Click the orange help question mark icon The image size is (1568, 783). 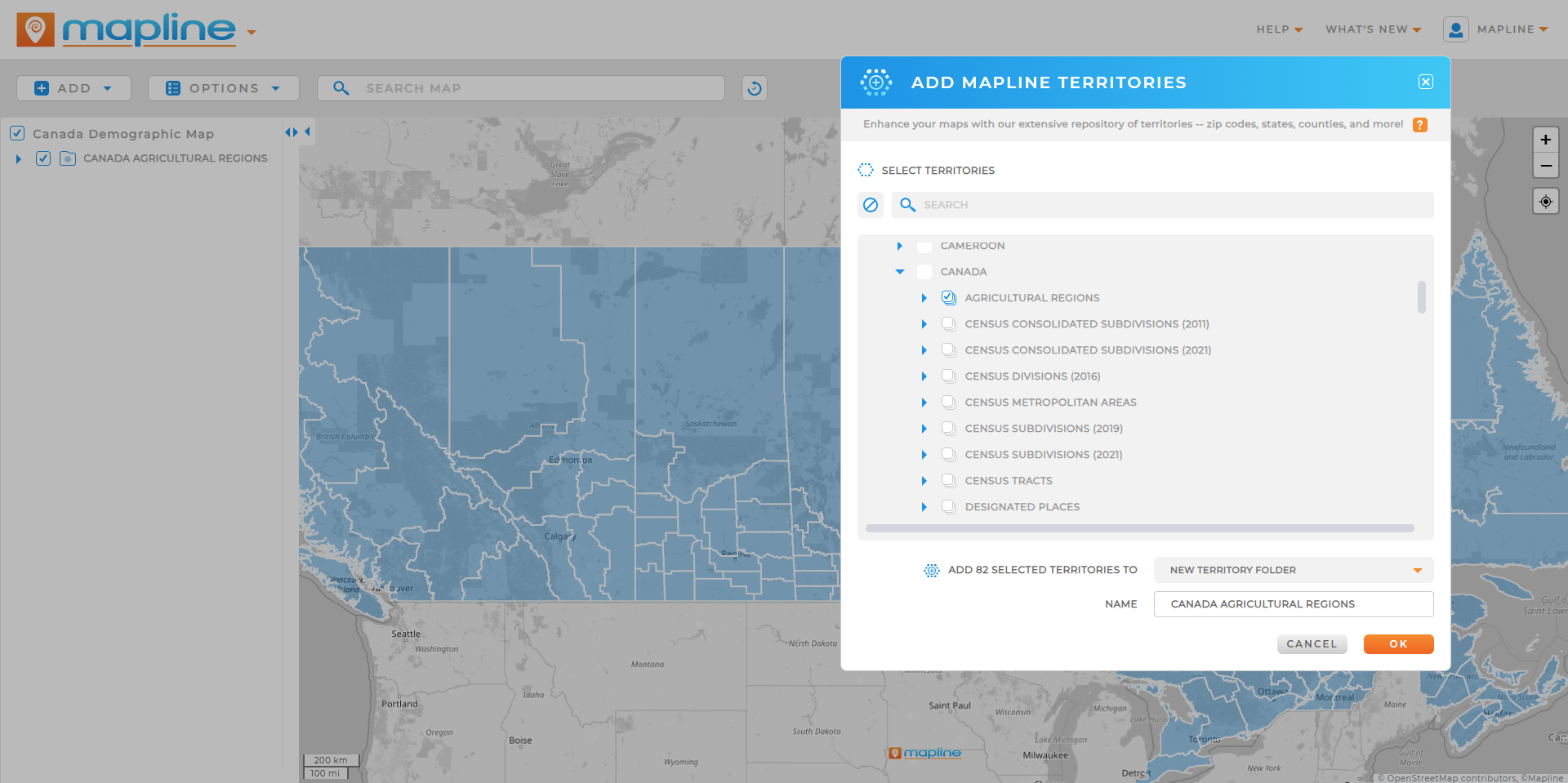click(x=1420, y=125)
